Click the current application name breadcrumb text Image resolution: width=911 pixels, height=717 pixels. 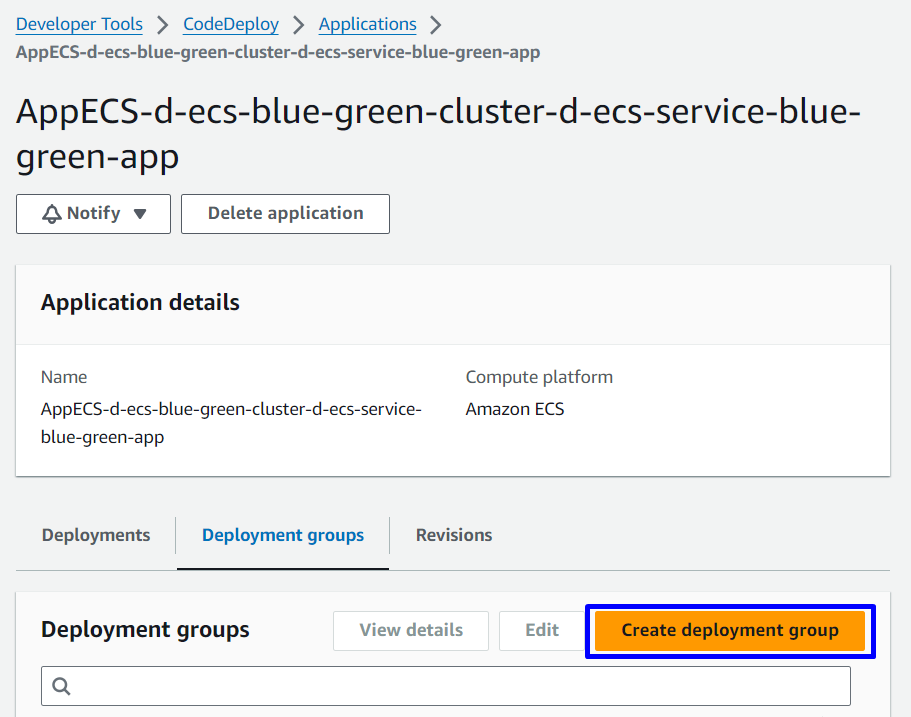[278, 52]
